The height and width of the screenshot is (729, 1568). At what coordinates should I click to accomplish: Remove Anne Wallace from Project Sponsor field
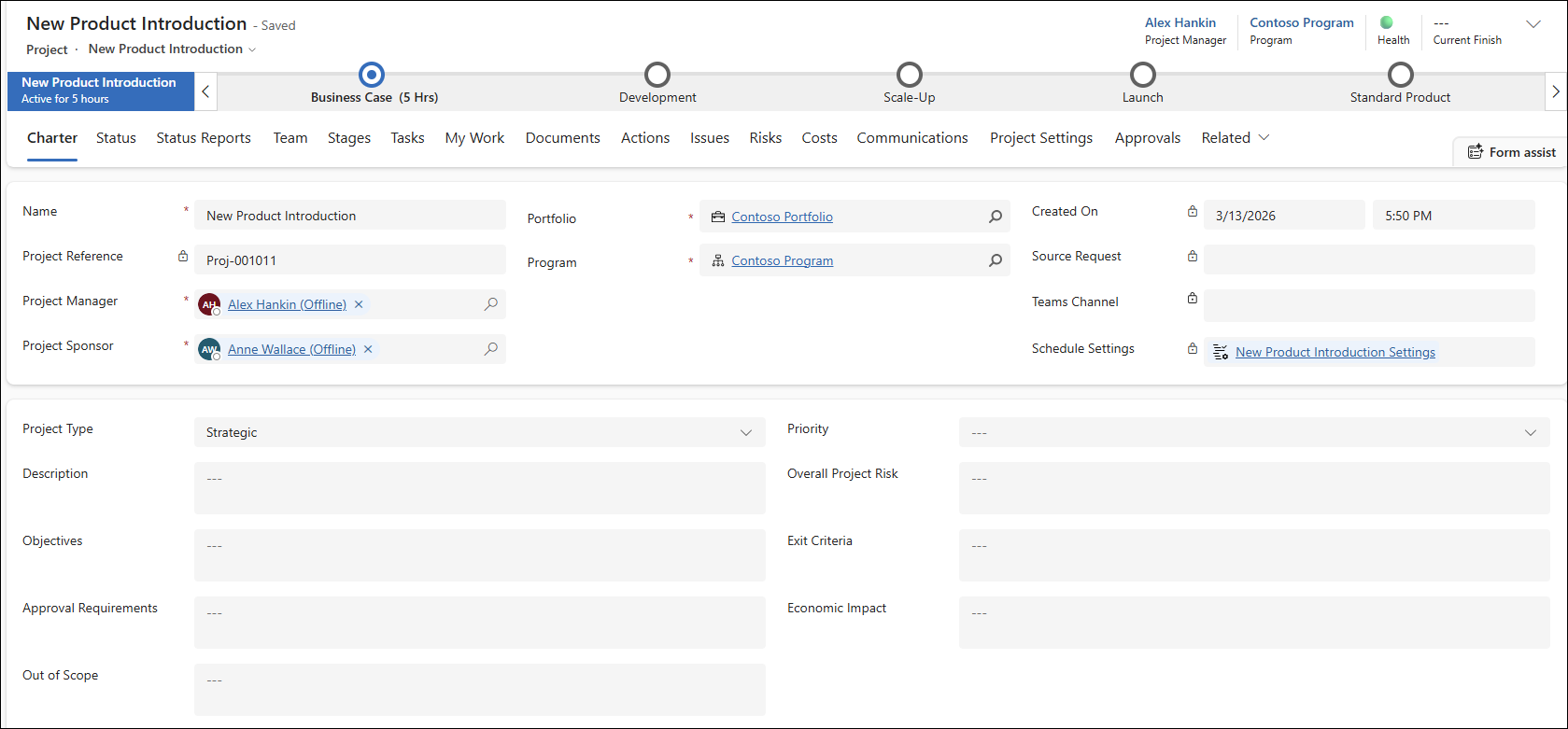click(x=368, y=349)
